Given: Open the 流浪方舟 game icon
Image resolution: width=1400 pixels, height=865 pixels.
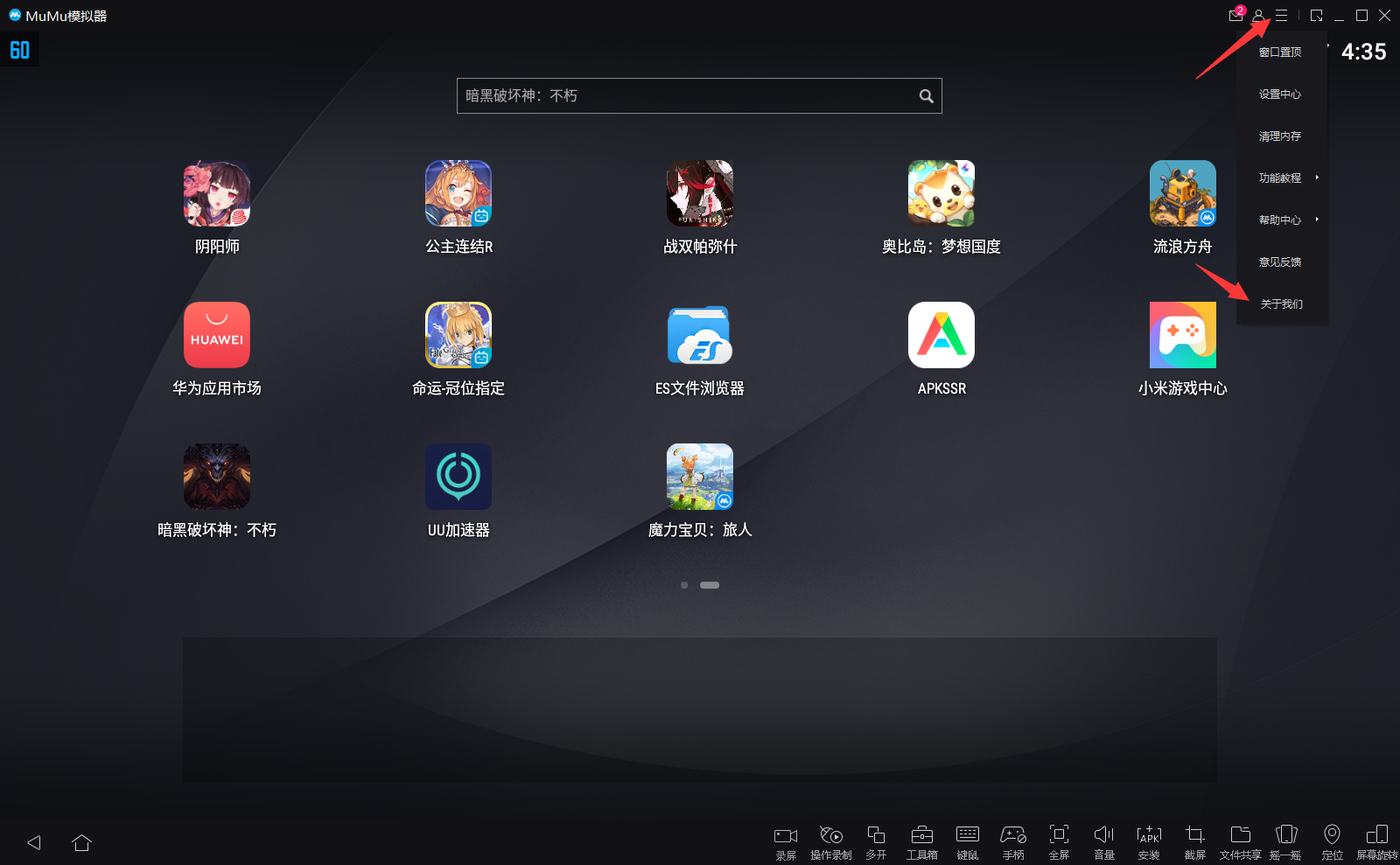Looking at the screenshot, I should coord(1183,193).
